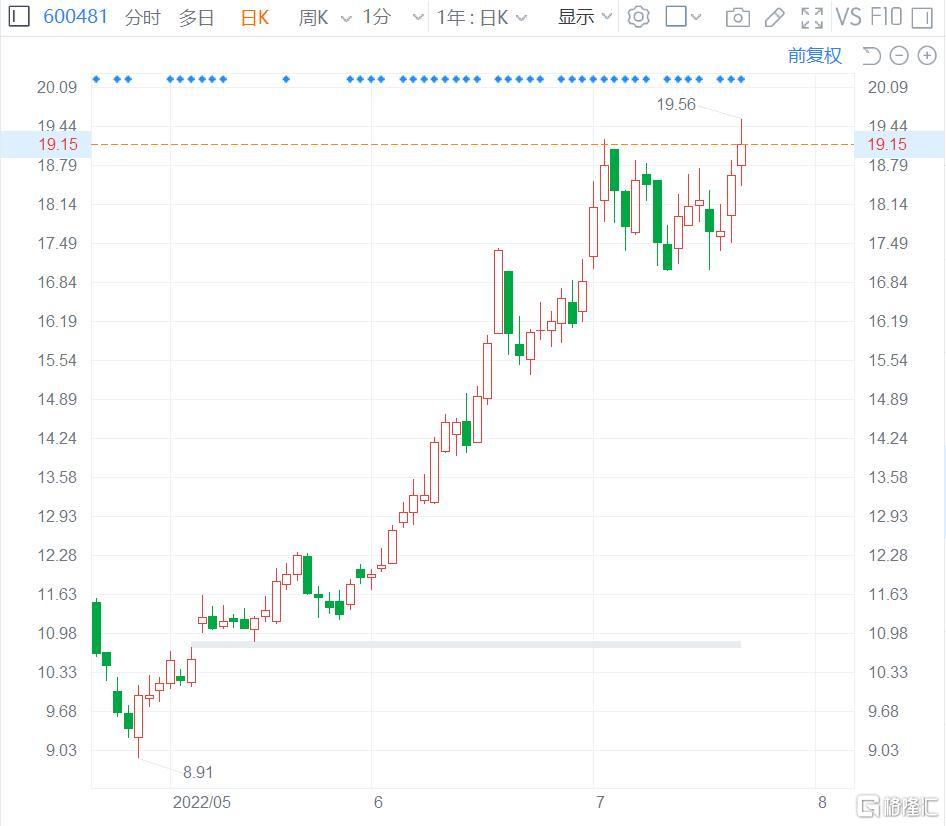The height and width of the screenshot is (826, 946).
Task: Click the 2022/05 date axis label
Action: pyautogui.click(x=202, y=802)
